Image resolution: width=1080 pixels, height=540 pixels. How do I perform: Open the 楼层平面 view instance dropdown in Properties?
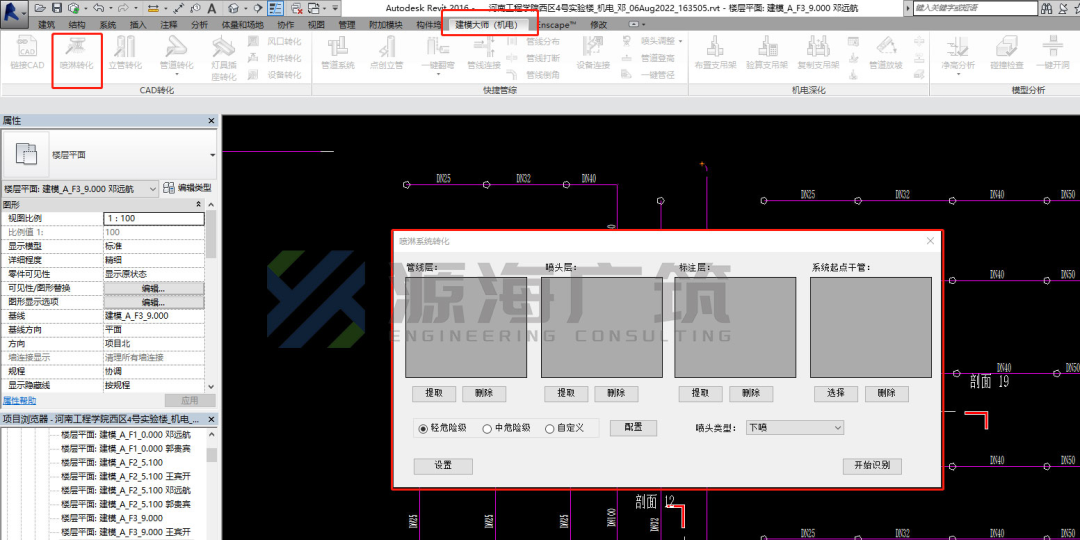point(80,189)
